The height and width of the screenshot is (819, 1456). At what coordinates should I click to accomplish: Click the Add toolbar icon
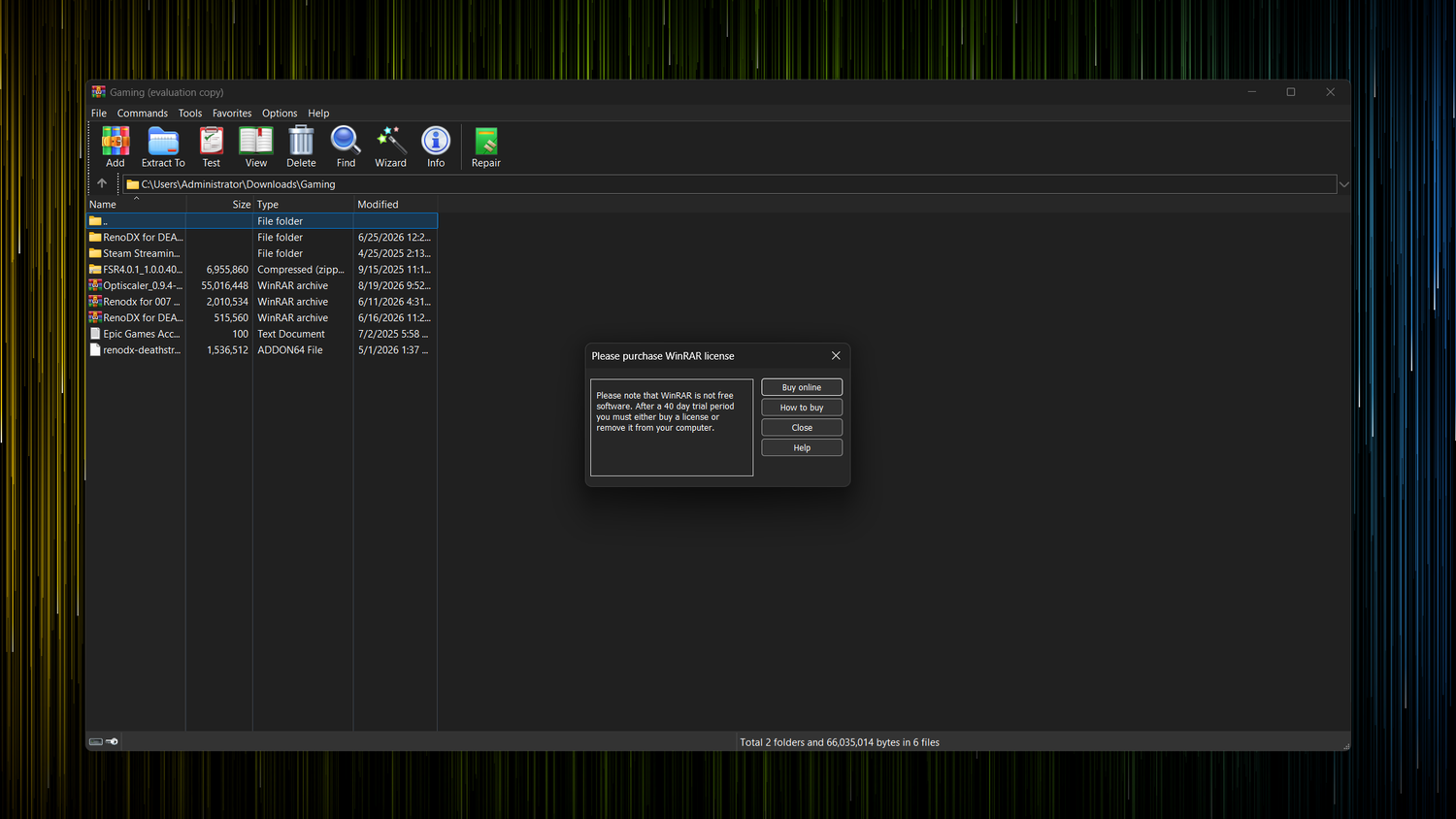(x=116, y=141)
